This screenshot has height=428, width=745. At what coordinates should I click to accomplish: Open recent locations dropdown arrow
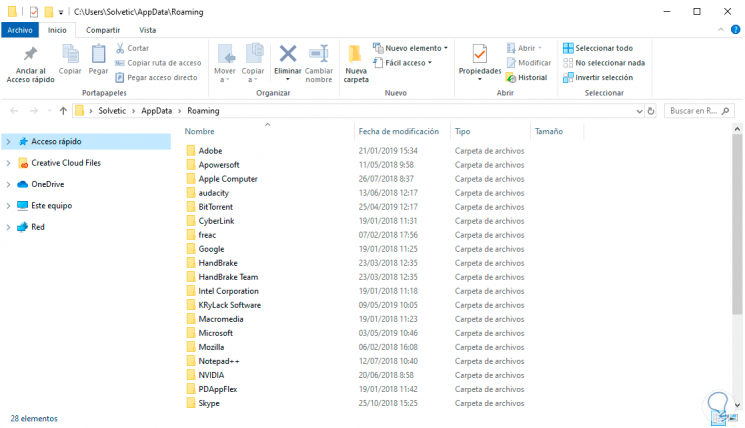coord(49,111)
